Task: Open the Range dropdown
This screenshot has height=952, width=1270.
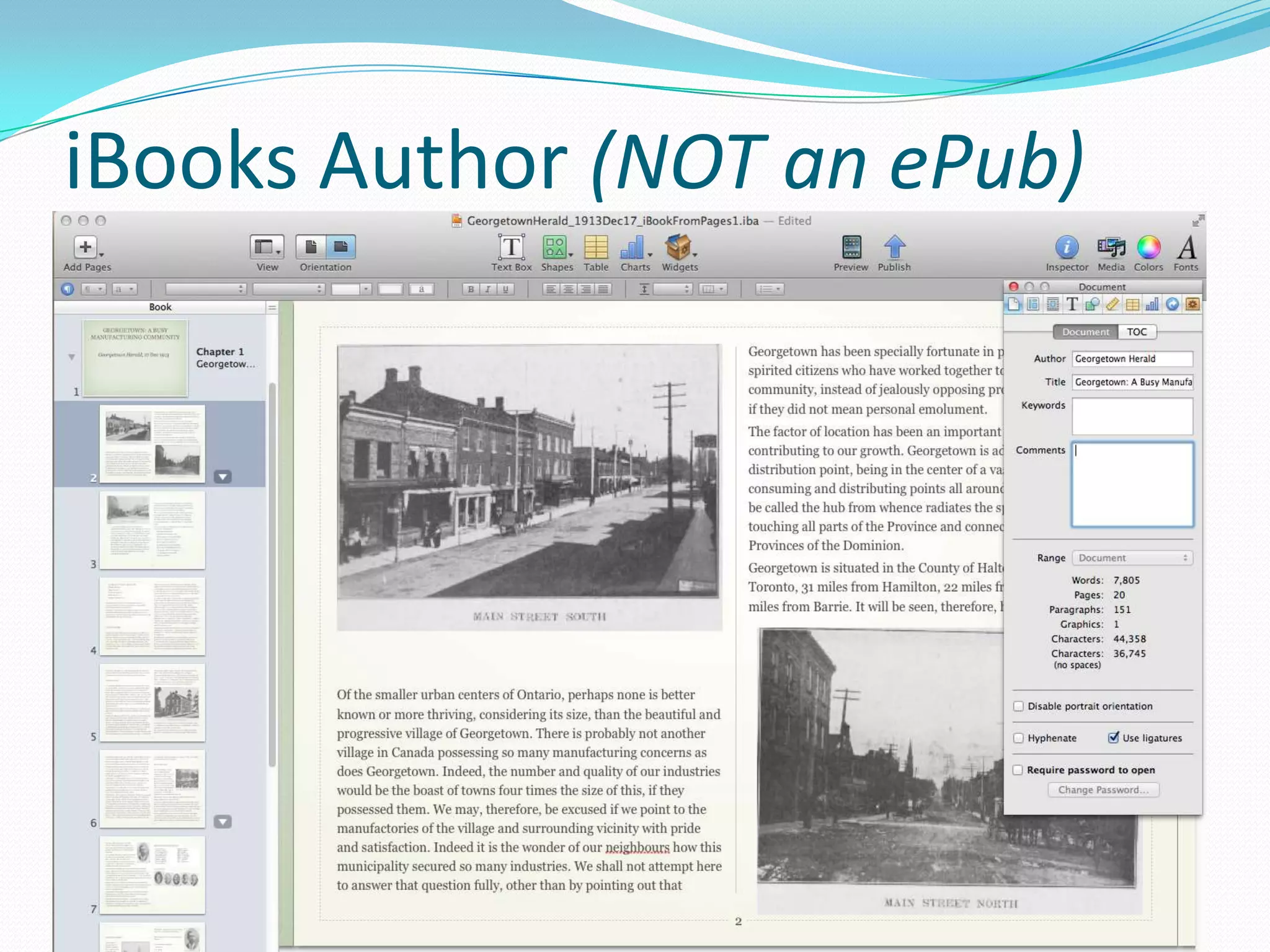Action: (1132, 558)
